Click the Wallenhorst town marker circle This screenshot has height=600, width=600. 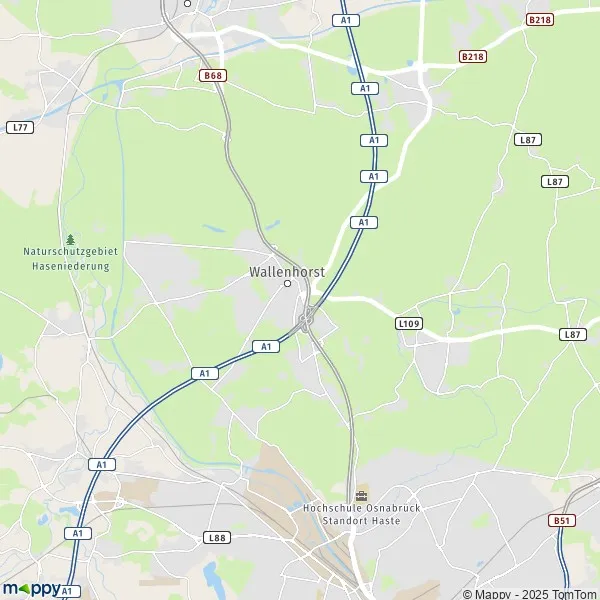tap(287, 284)
